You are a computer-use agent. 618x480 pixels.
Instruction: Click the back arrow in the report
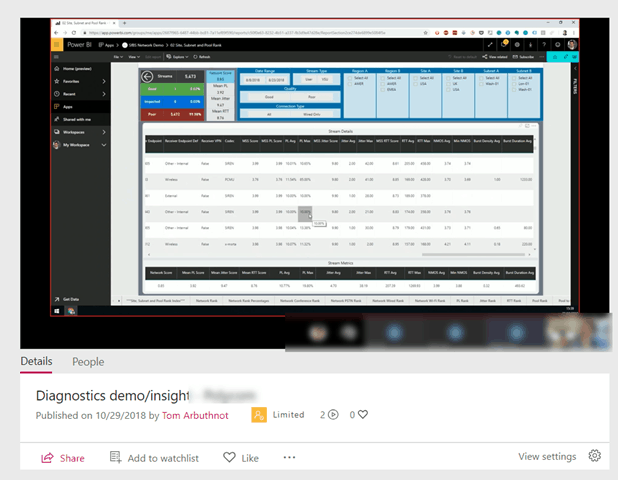point(147,76)
